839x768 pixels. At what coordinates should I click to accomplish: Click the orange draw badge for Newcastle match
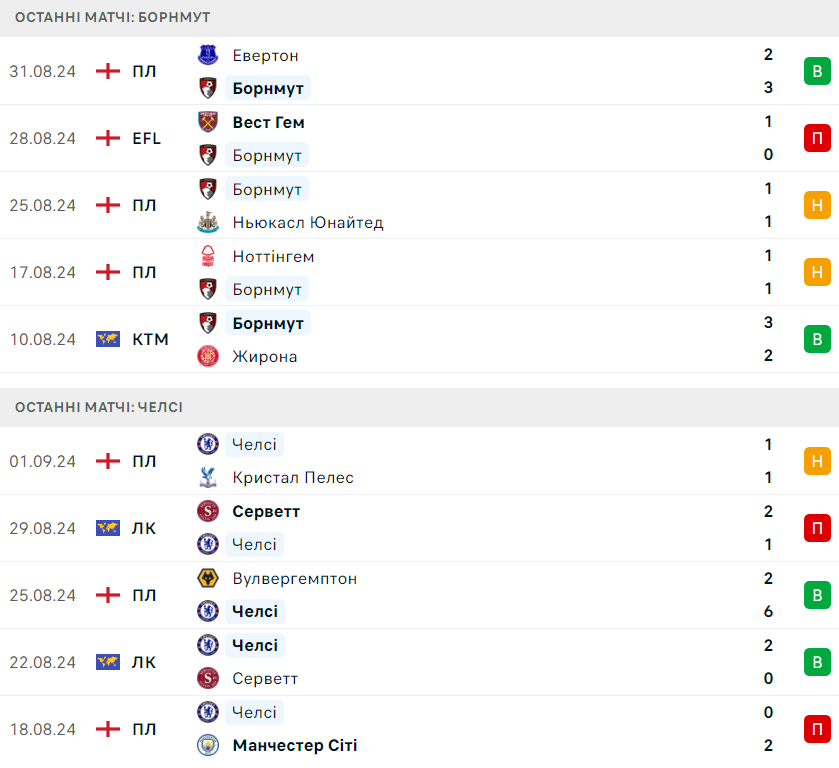point(817,205)
